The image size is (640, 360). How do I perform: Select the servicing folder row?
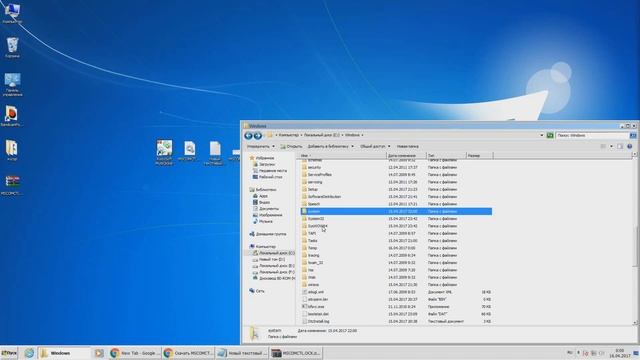396,182
